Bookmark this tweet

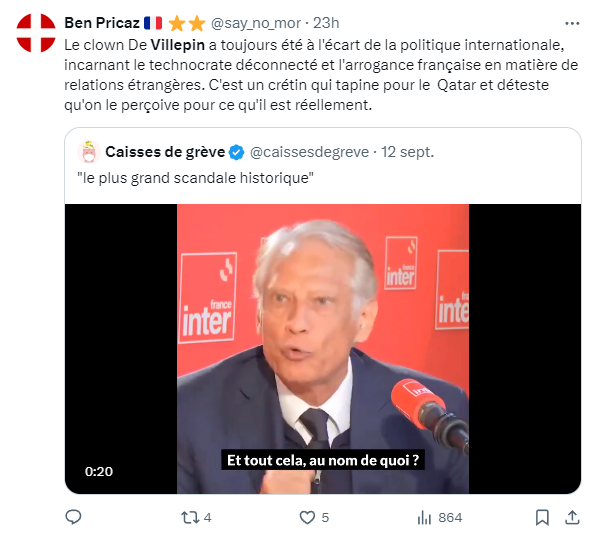point(542,518)
